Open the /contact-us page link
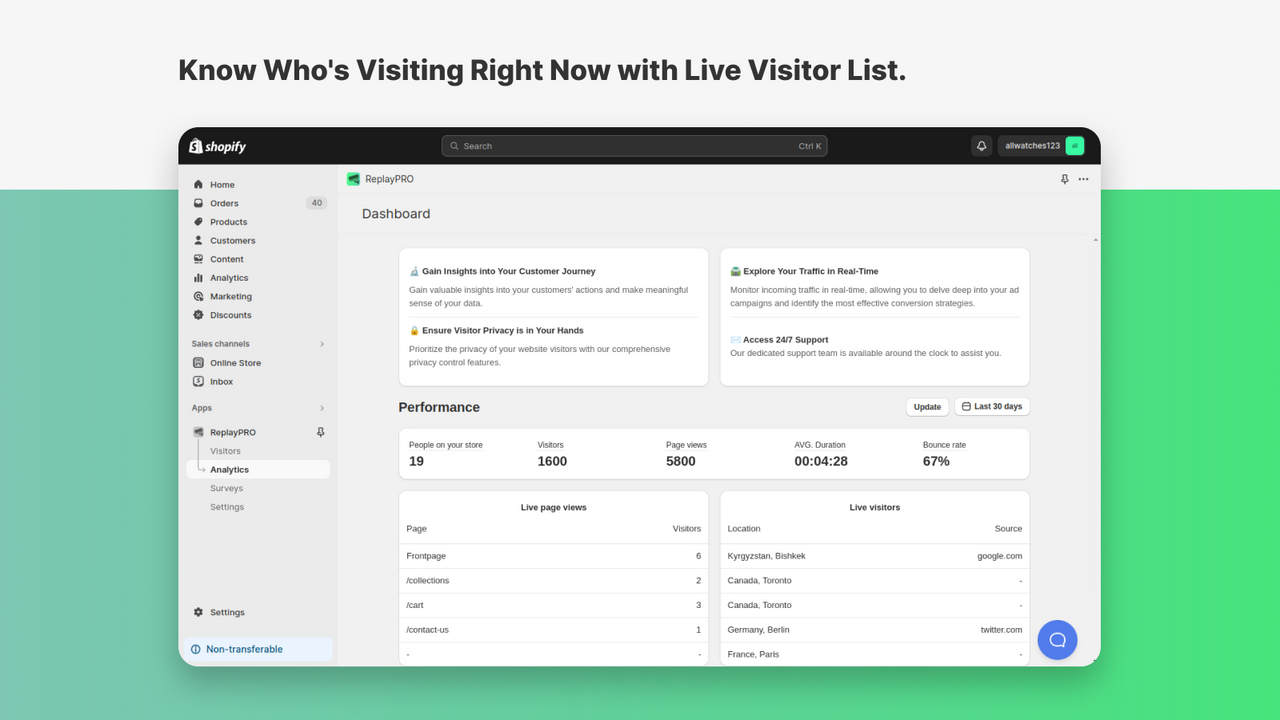The image size is (1280, 720). (x=426, y=629)
